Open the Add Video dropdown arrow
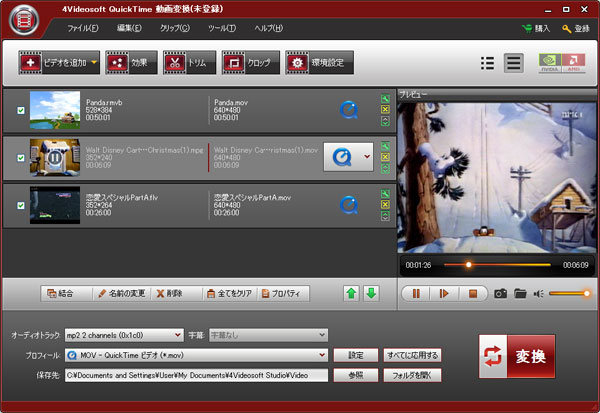The image size is (600, 413). tap(94, 62)
